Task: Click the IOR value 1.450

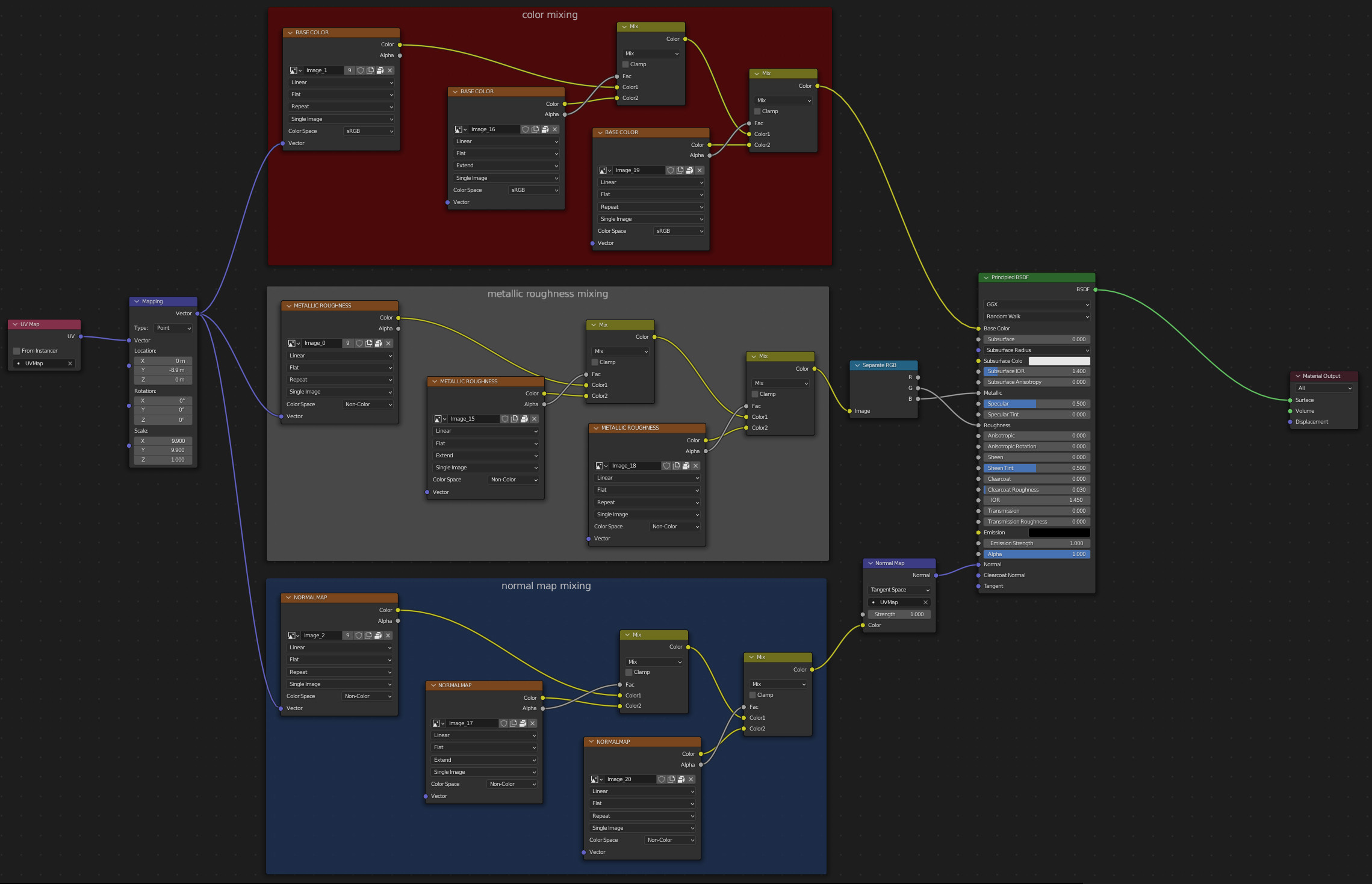Action: 1037,500
